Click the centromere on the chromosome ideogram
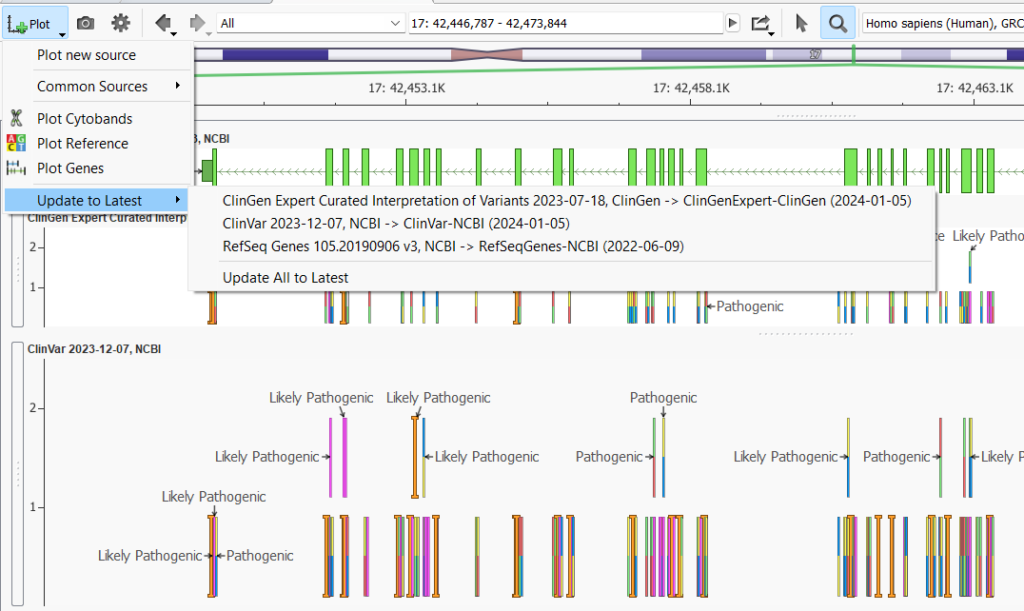Viewport: 1024px width, 611px height. (487, 55)
